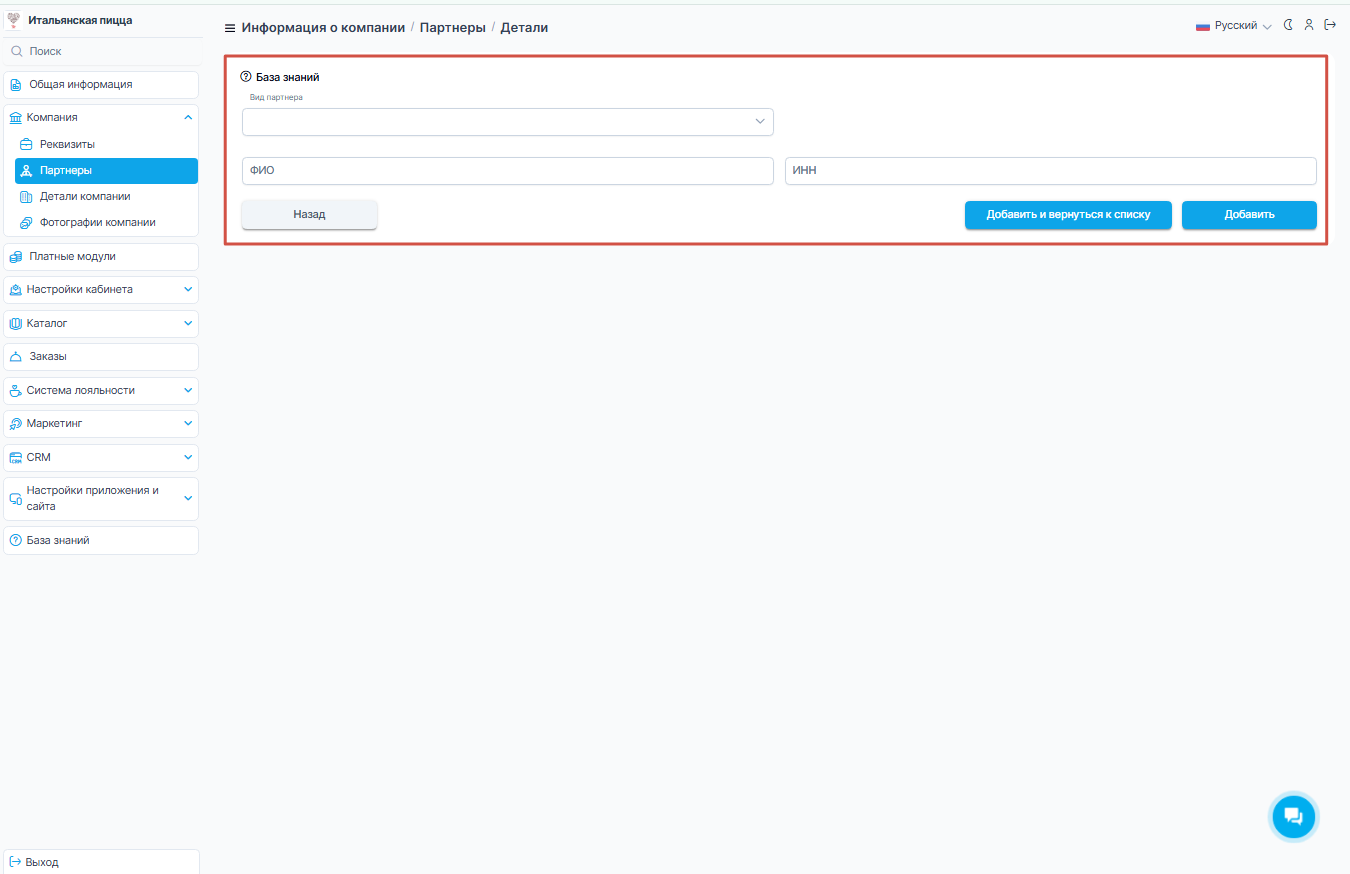Click the ФИО input field
1350x874 pixels.
[x=508, y=171]
